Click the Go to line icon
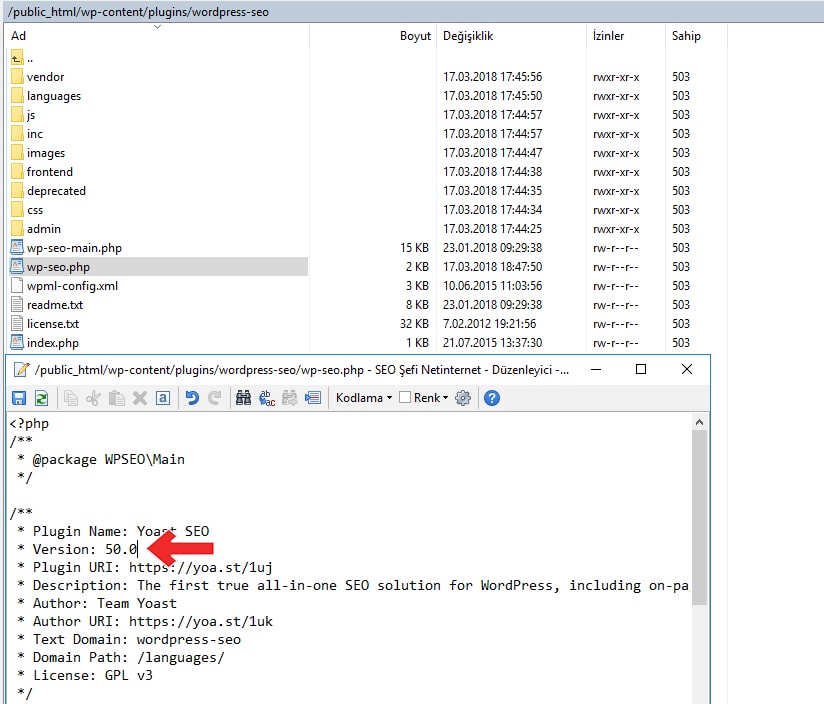824x704 pixels. click(x=313, y=398)
